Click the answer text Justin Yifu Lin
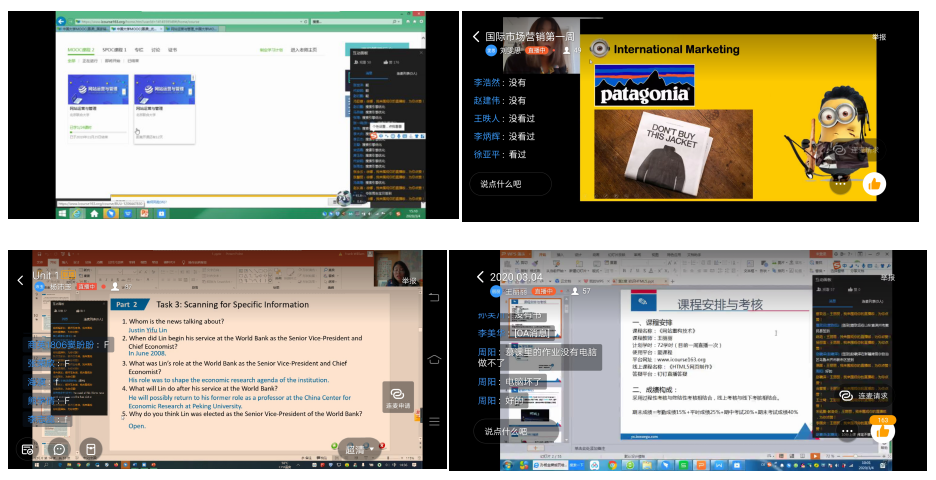Screen dimensions: 936x480 tap(147, 330)
